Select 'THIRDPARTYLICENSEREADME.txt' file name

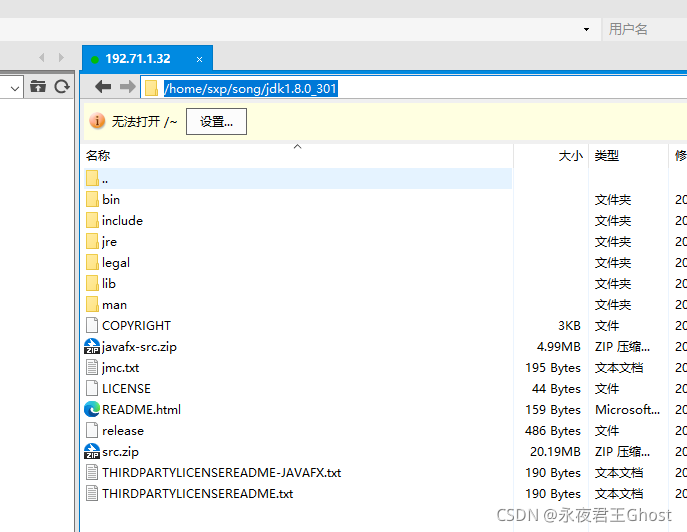coord(198,494)
